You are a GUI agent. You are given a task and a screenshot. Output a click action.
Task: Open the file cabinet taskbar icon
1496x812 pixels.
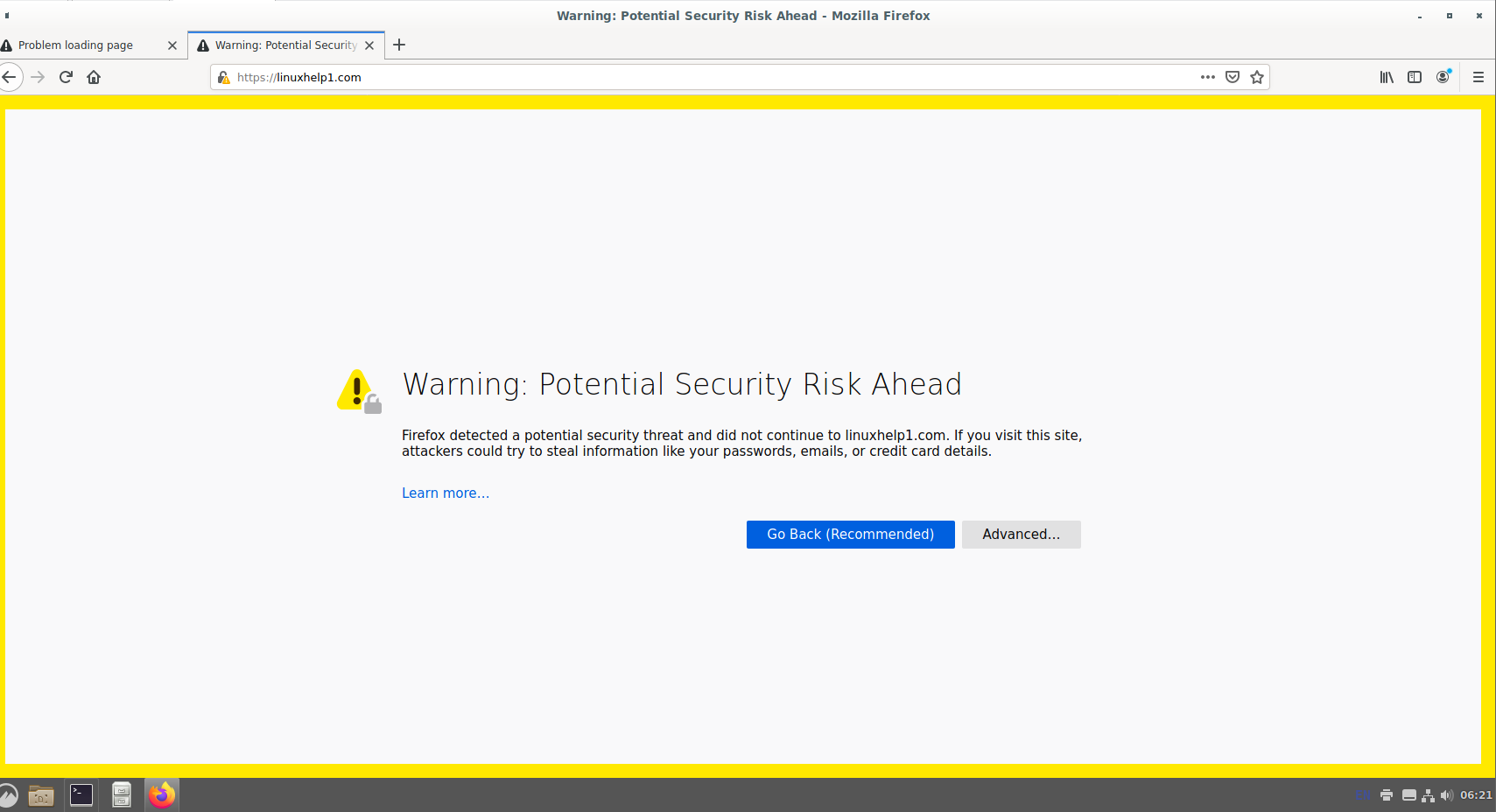point(122,794)
